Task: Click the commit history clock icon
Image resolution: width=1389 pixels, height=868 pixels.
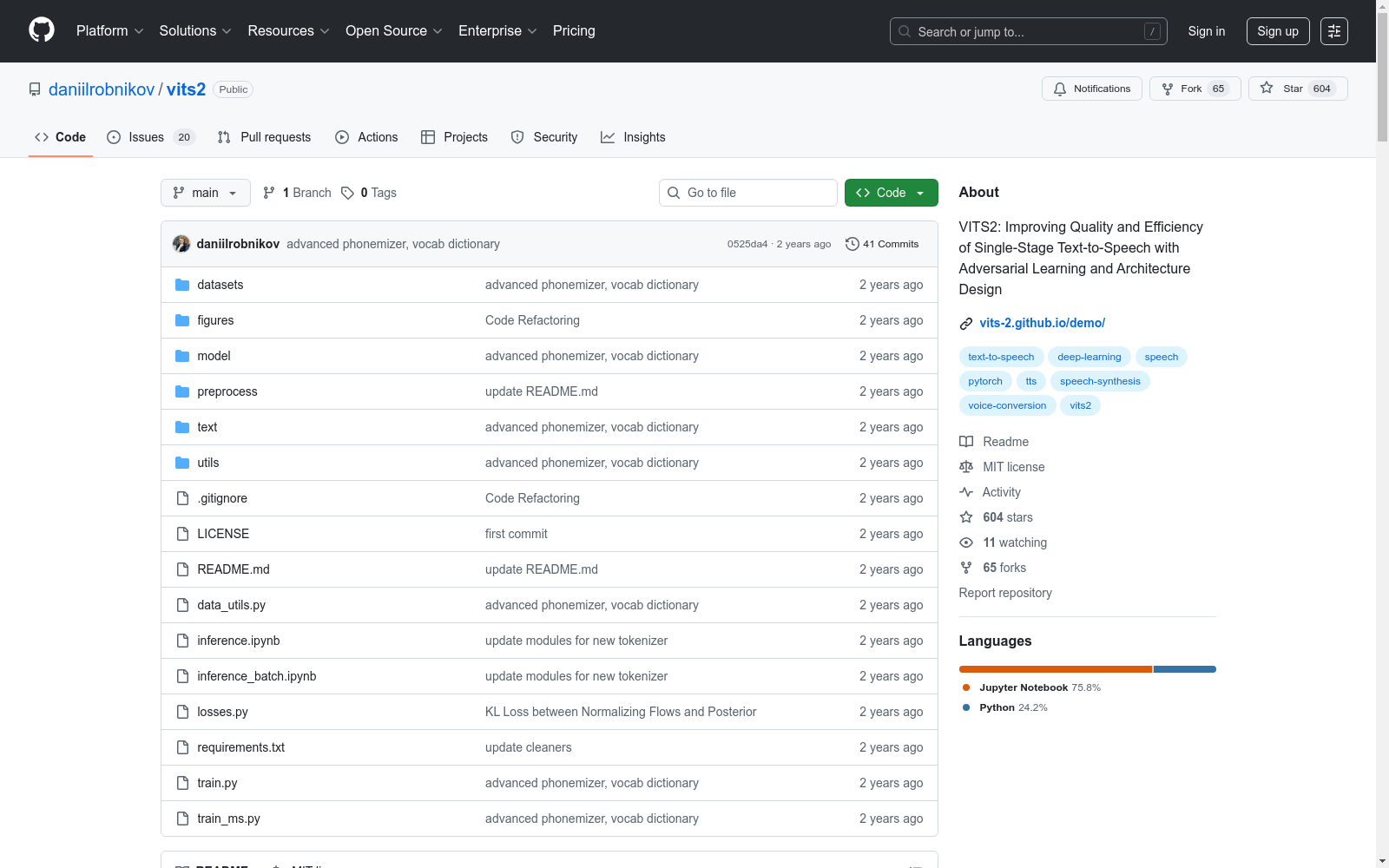Action: point(852,244)
